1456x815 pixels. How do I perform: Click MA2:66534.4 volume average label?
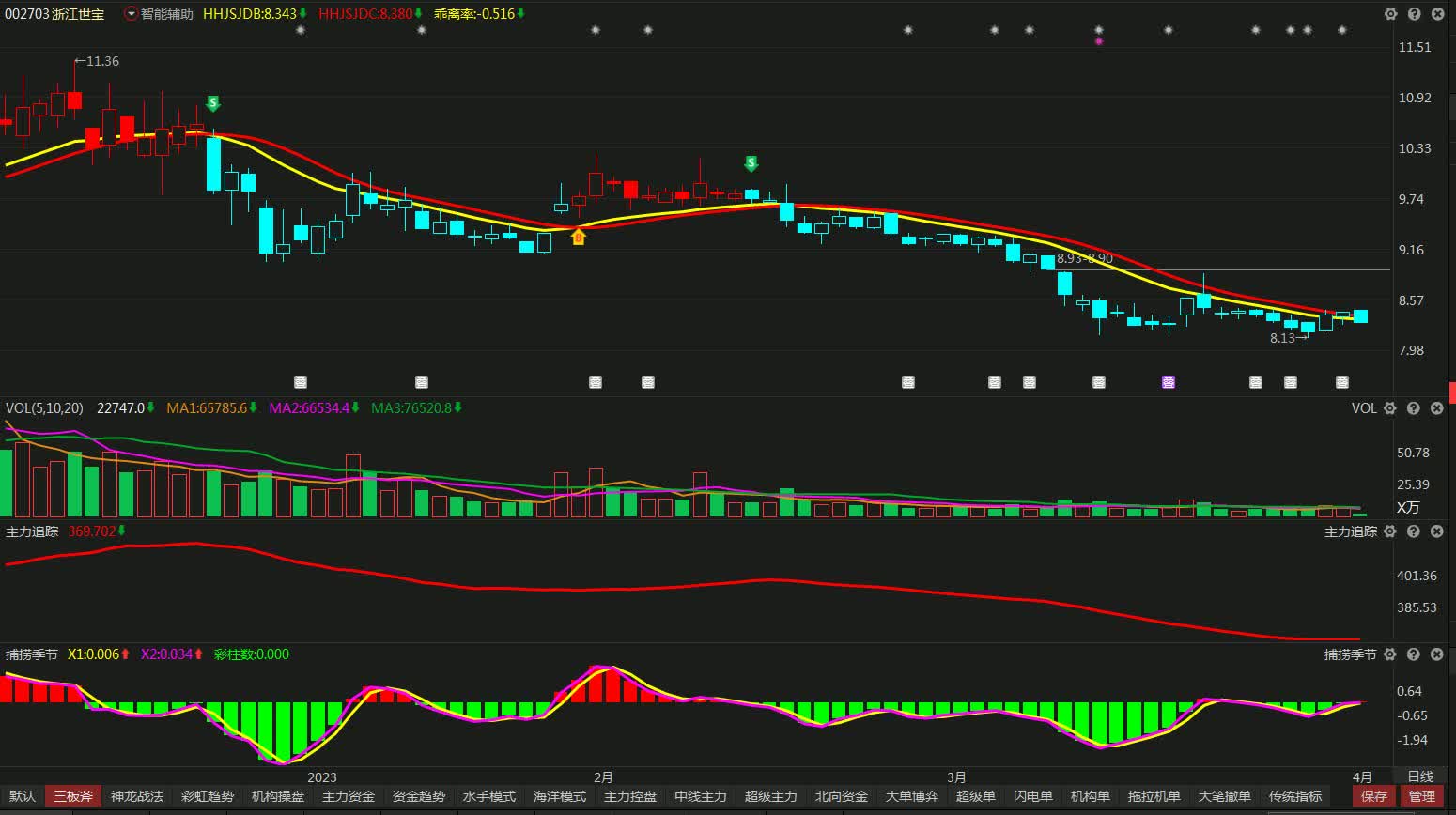[x=309, y=408]
